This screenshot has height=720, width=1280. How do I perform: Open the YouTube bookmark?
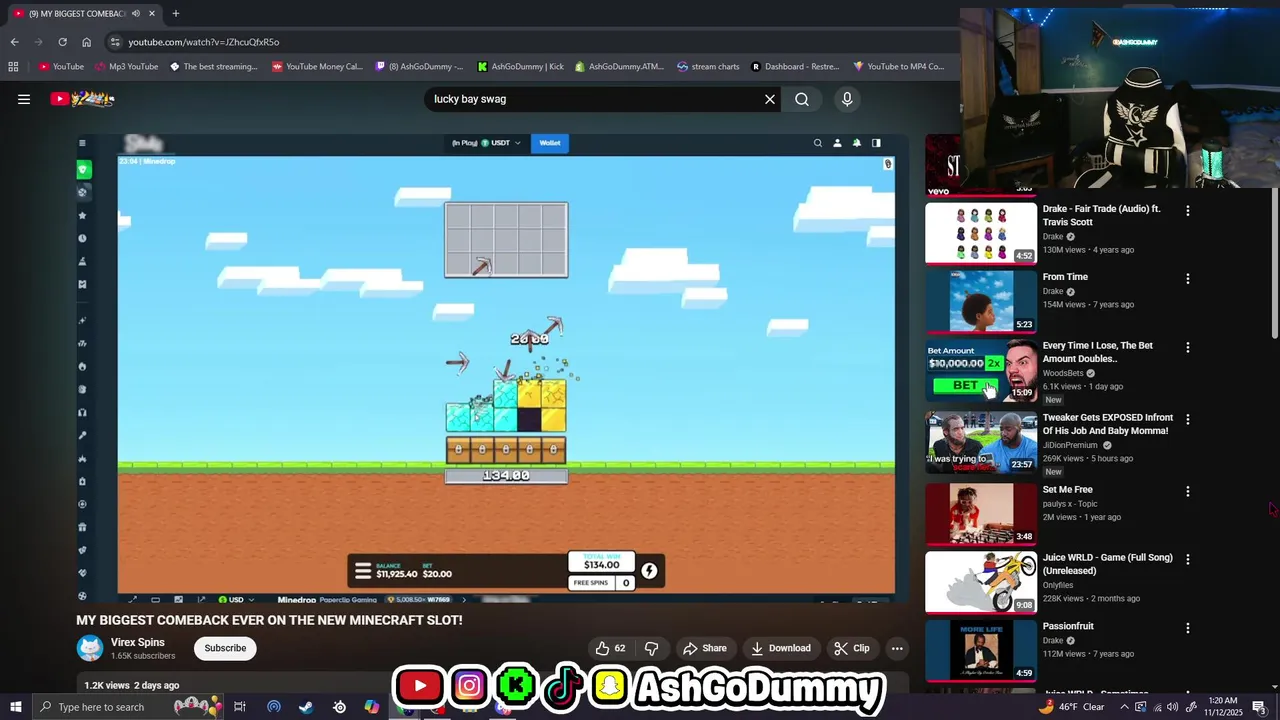pyautogui.click(x=61, y=67)
